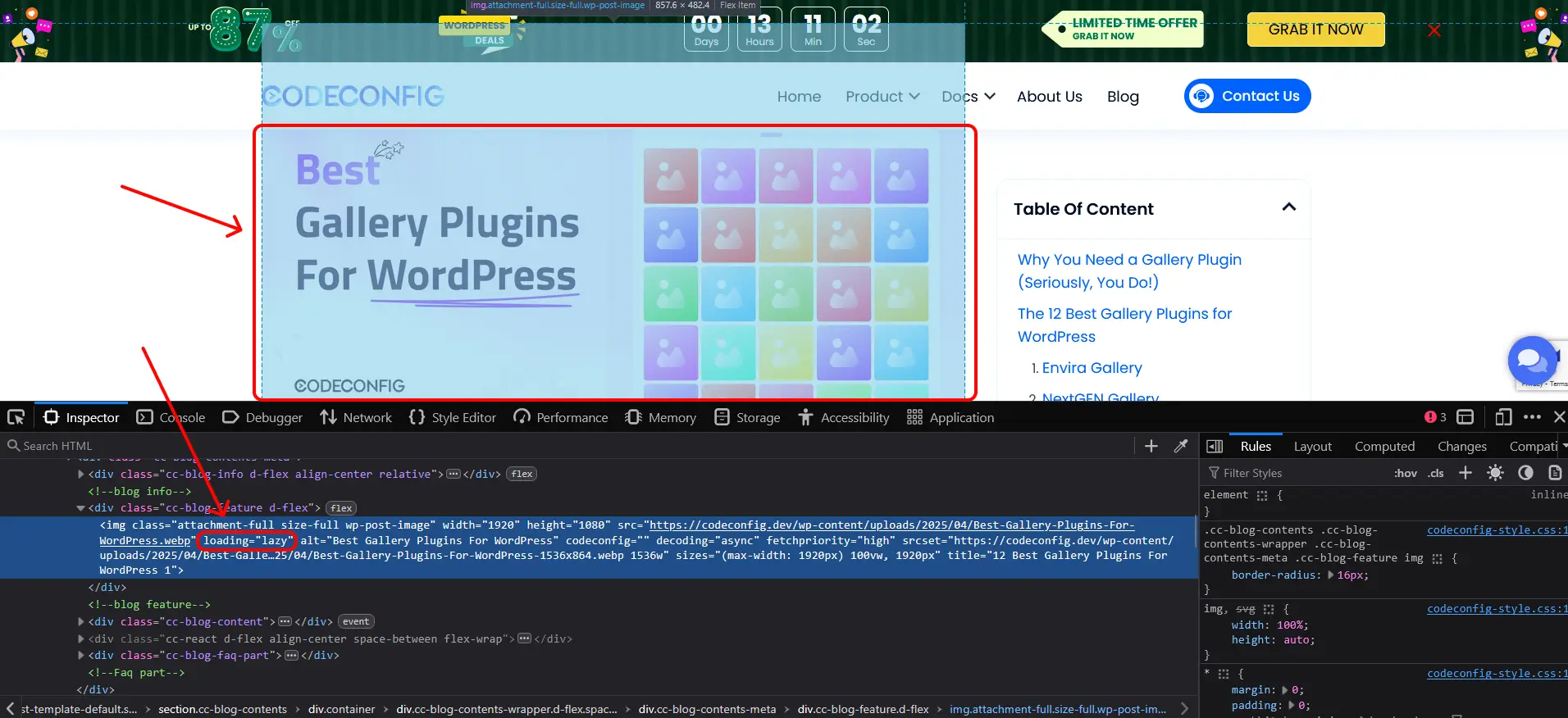Focus the Filter Styles input
Image resolution: width=1568 pixels, height=718 pixels.
1296,473
